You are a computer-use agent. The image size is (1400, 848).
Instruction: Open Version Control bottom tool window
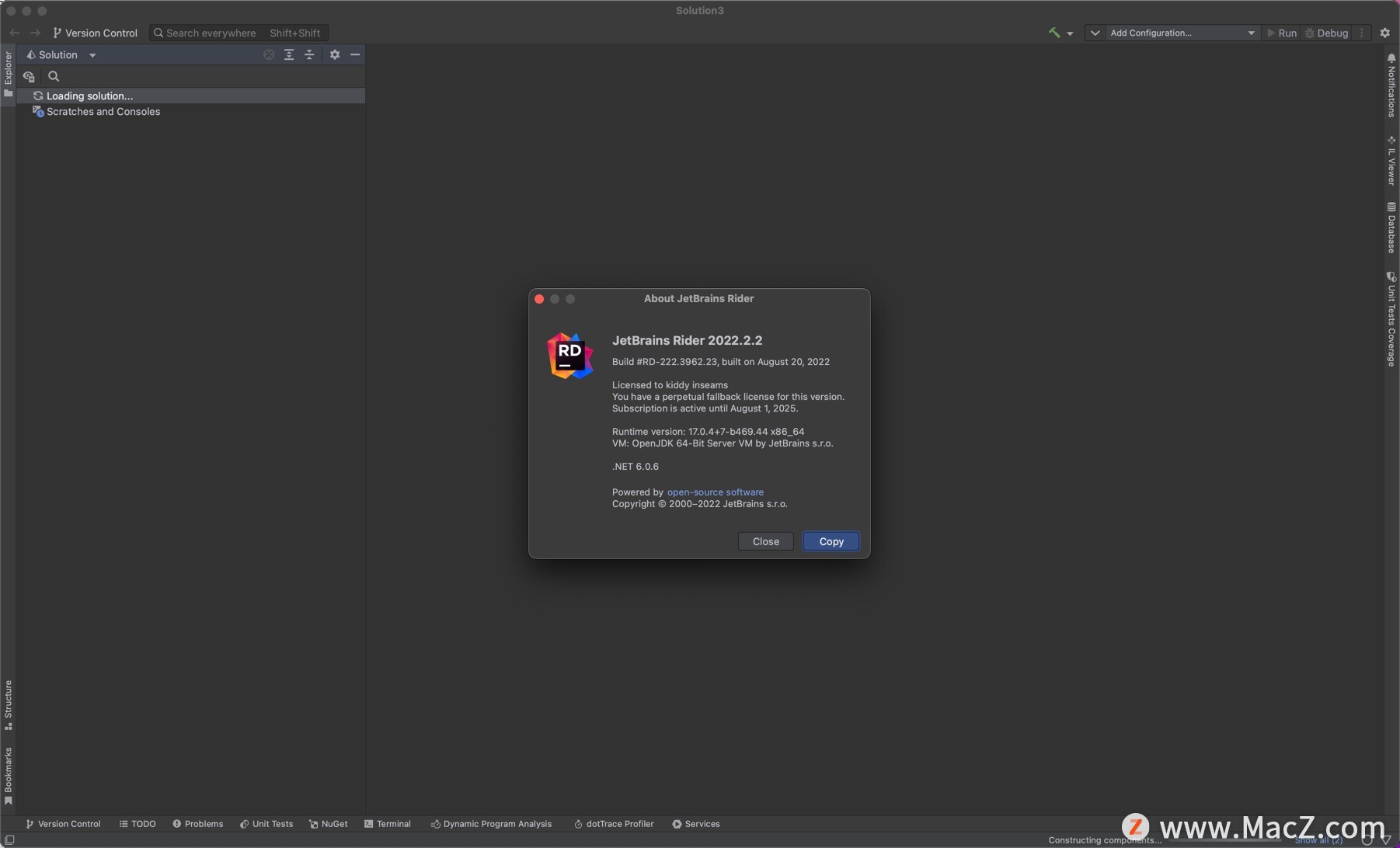click(x=63, y=824)
